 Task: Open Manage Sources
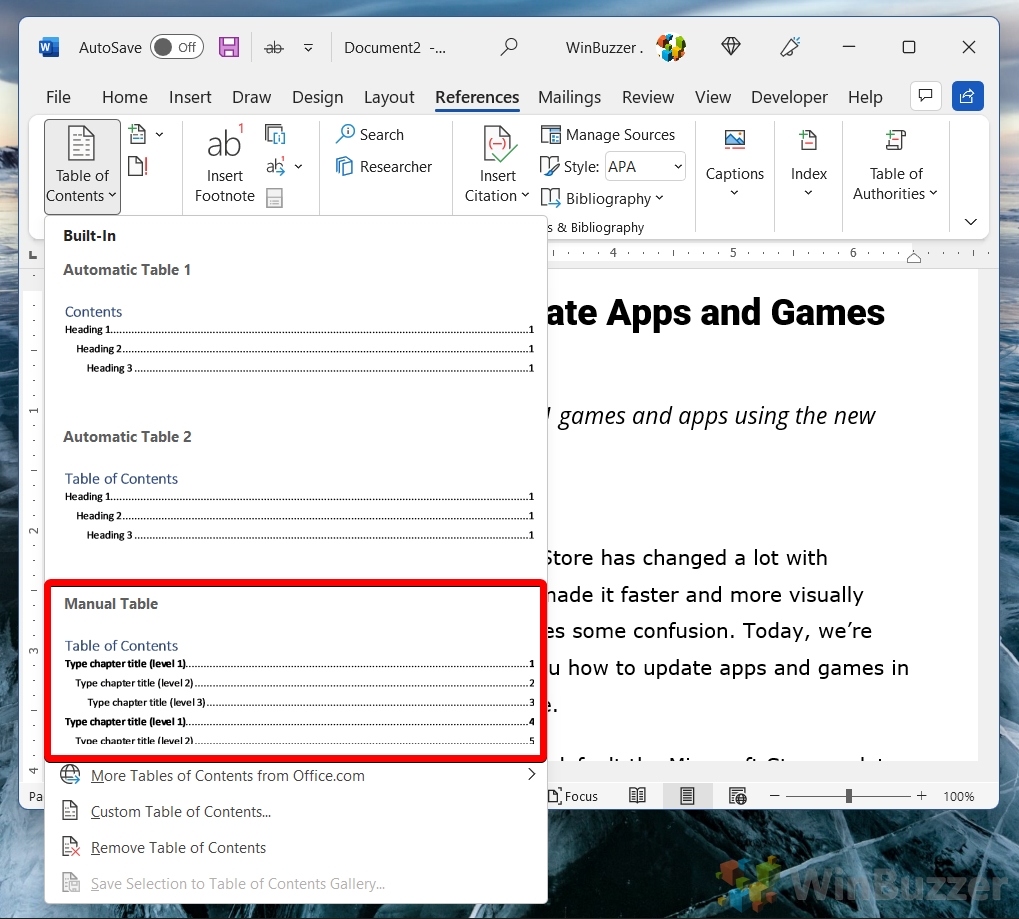coord(608,134)
